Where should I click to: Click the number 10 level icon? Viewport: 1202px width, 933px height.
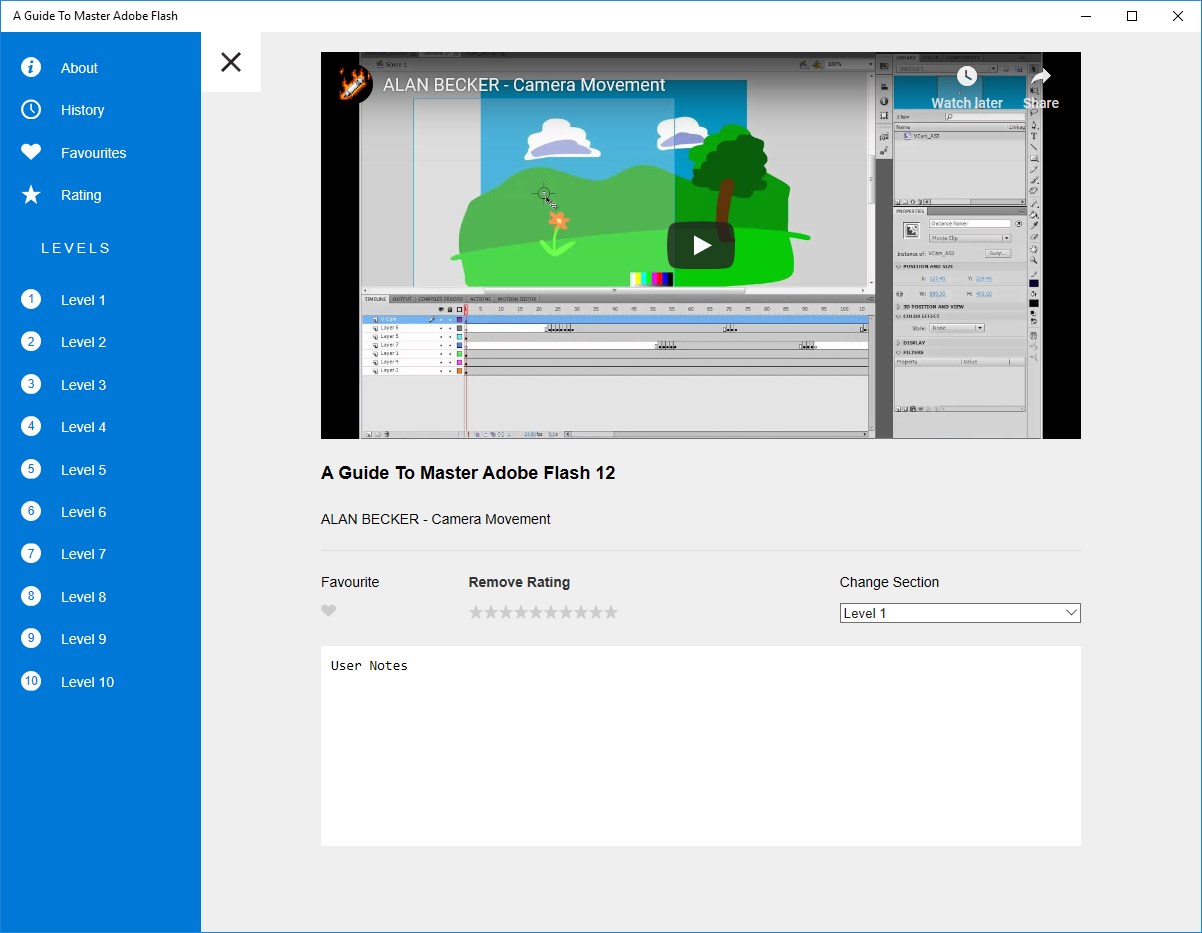click(x=31, y=681)
